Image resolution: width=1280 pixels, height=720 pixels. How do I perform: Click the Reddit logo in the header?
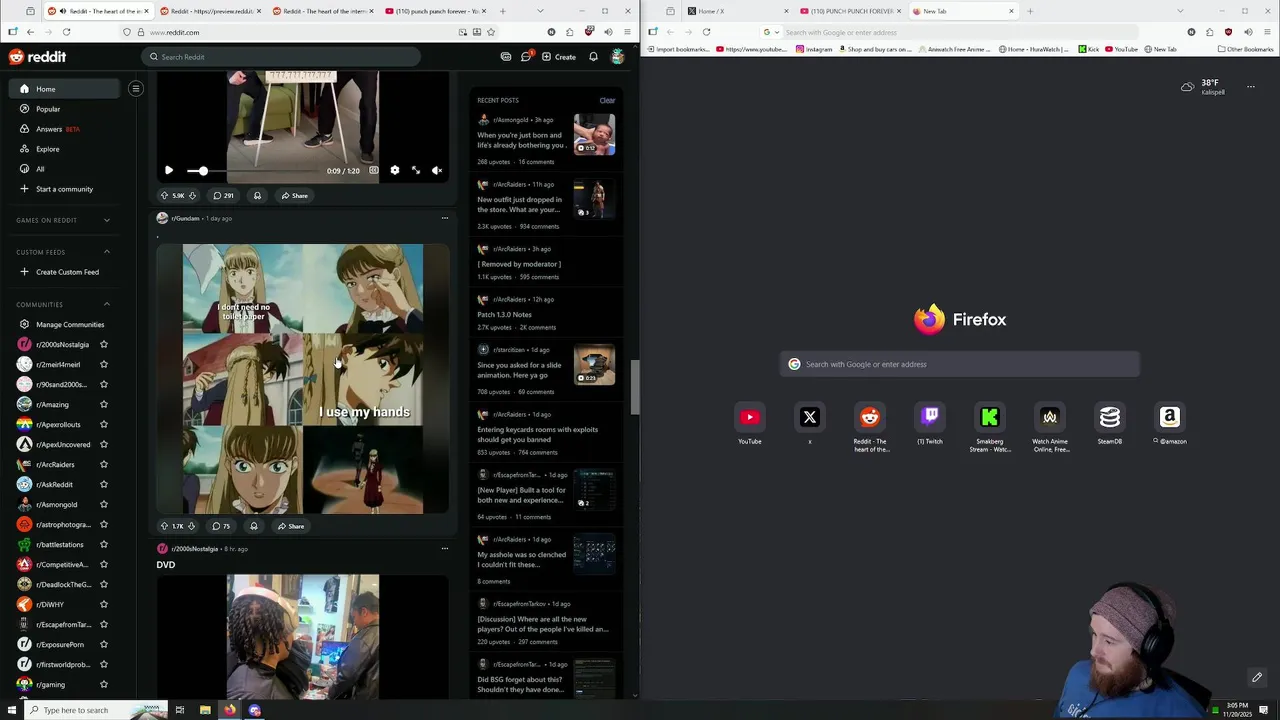37,57
